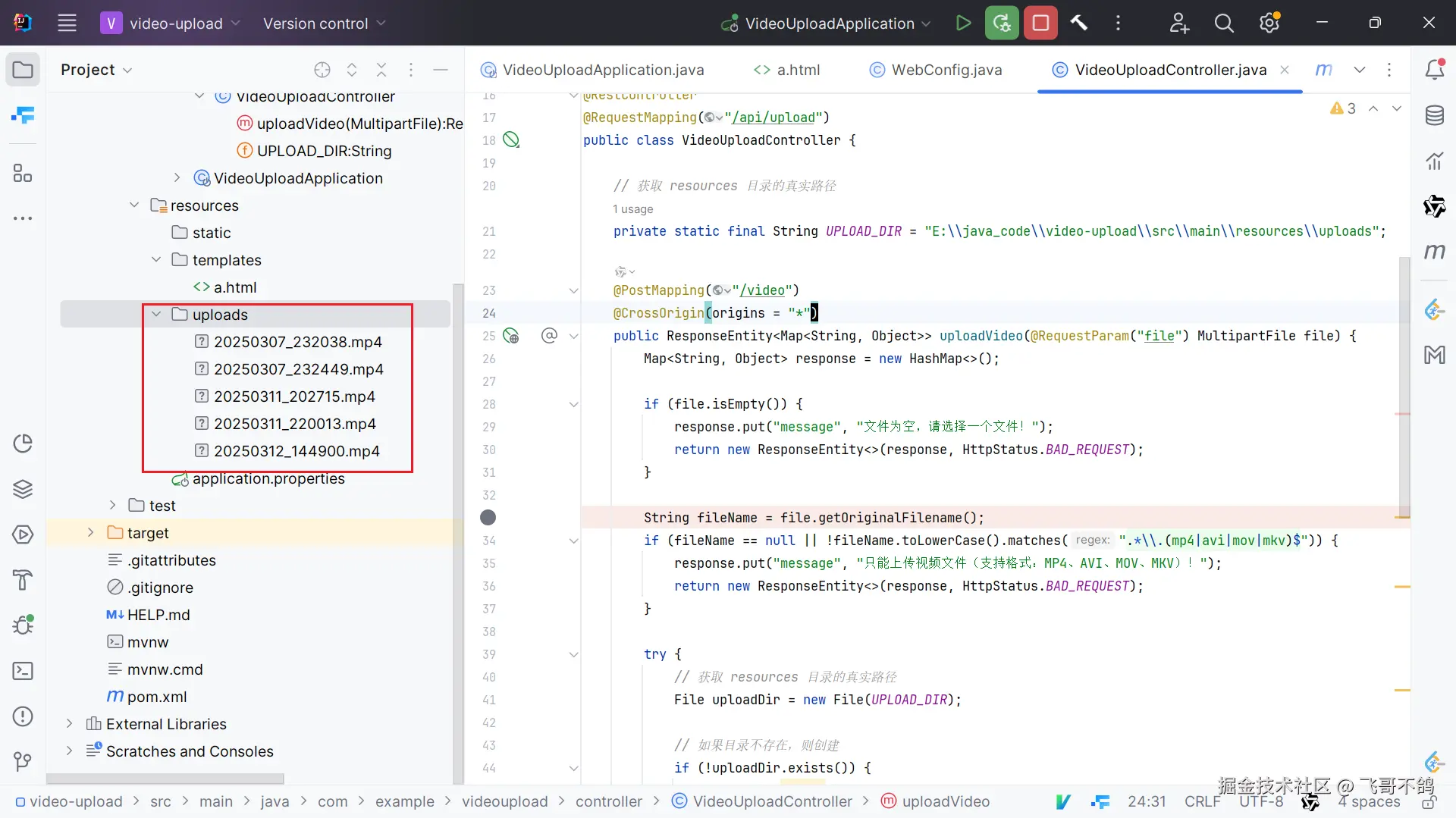Click the UTF-8 encoding indicator
The width and height of the screenshot is (1456, 818).
(x=1260, y=802)
